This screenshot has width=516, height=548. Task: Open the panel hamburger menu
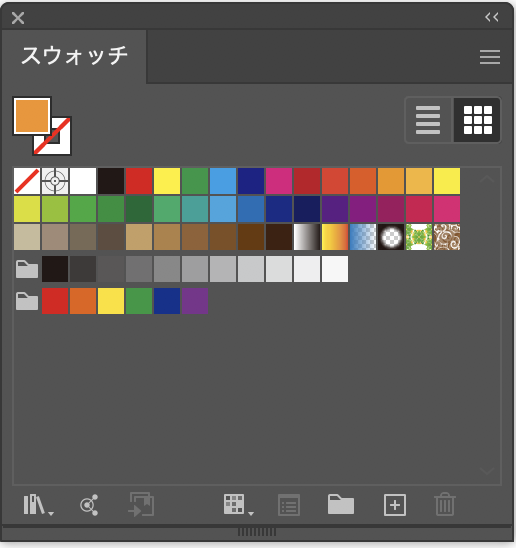490,57
